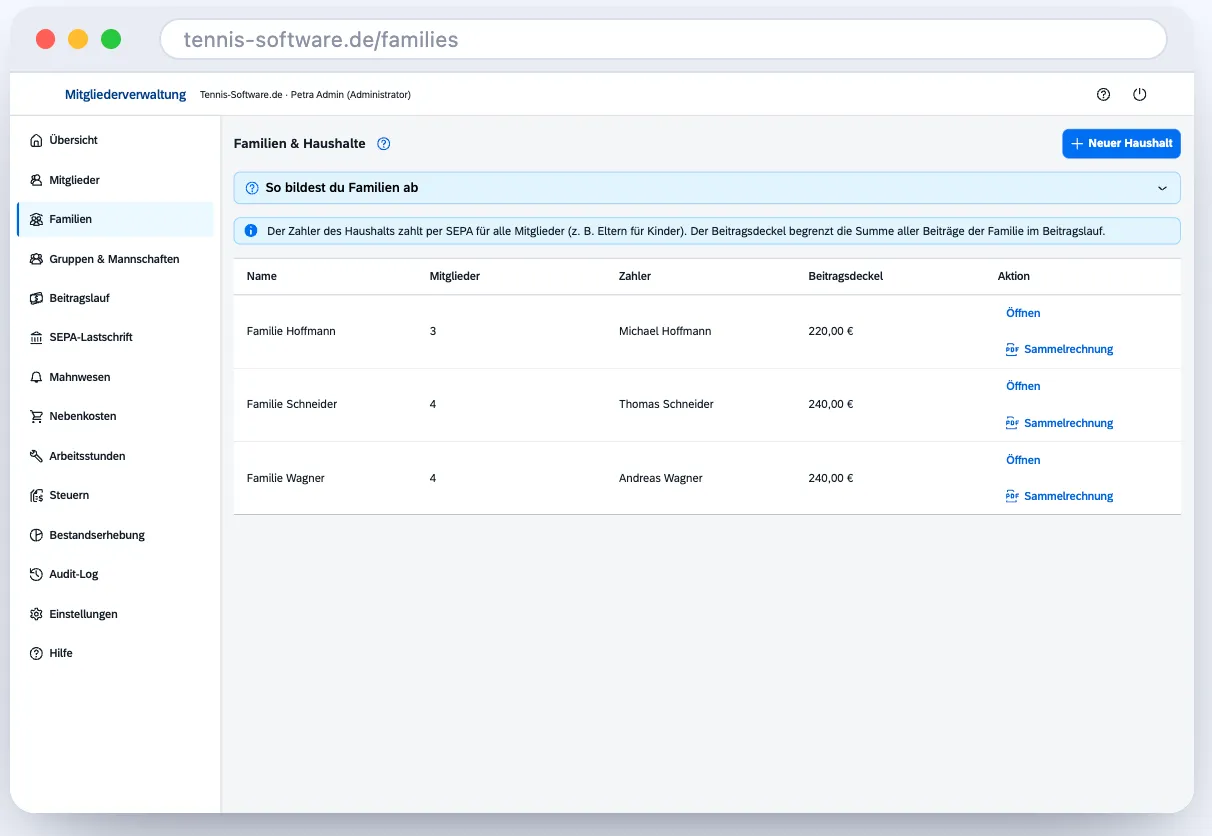Viewport: 1212px width, 836px height.
Task: Click the Hilfe question mark icon in the sidebar
Action: click(36, 653)
